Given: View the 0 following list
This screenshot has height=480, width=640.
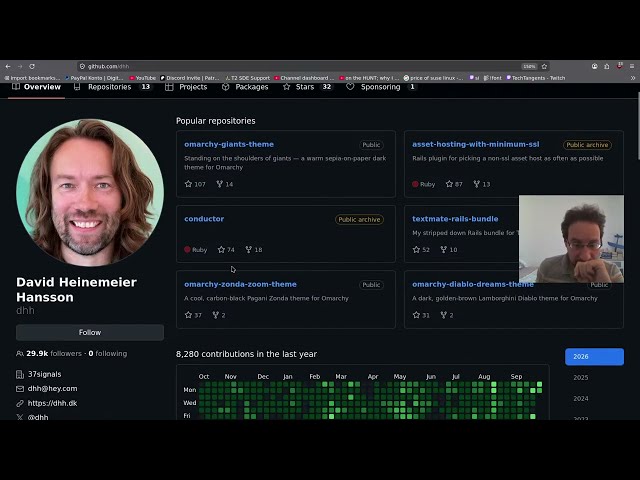Looking at the screenshot, I should (x=108, y=353).
